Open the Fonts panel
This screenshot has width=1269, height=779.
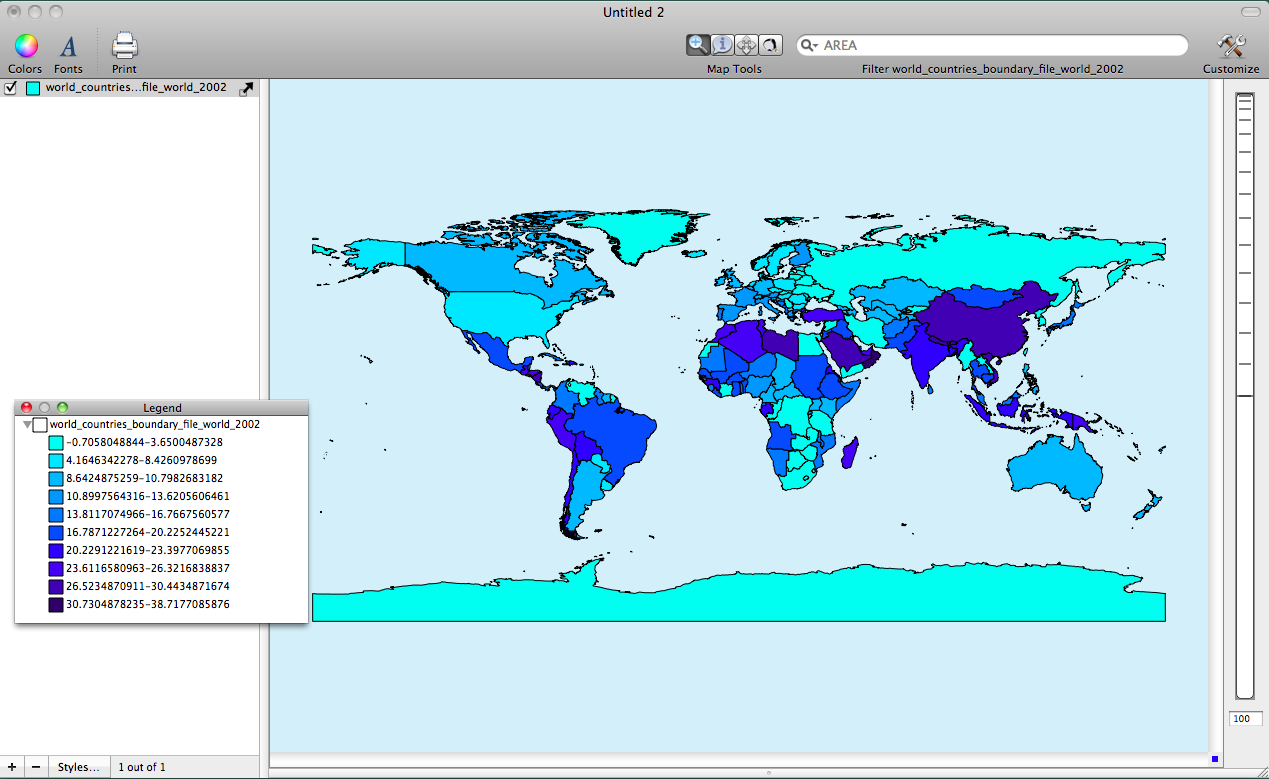click(x=68, y=46)
